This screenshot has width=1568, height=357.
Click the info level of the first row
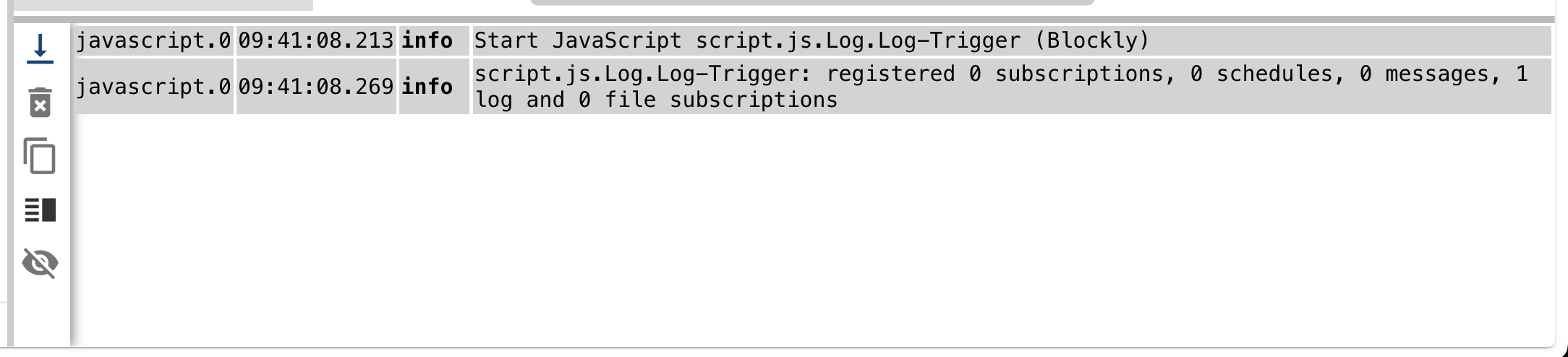427,40
